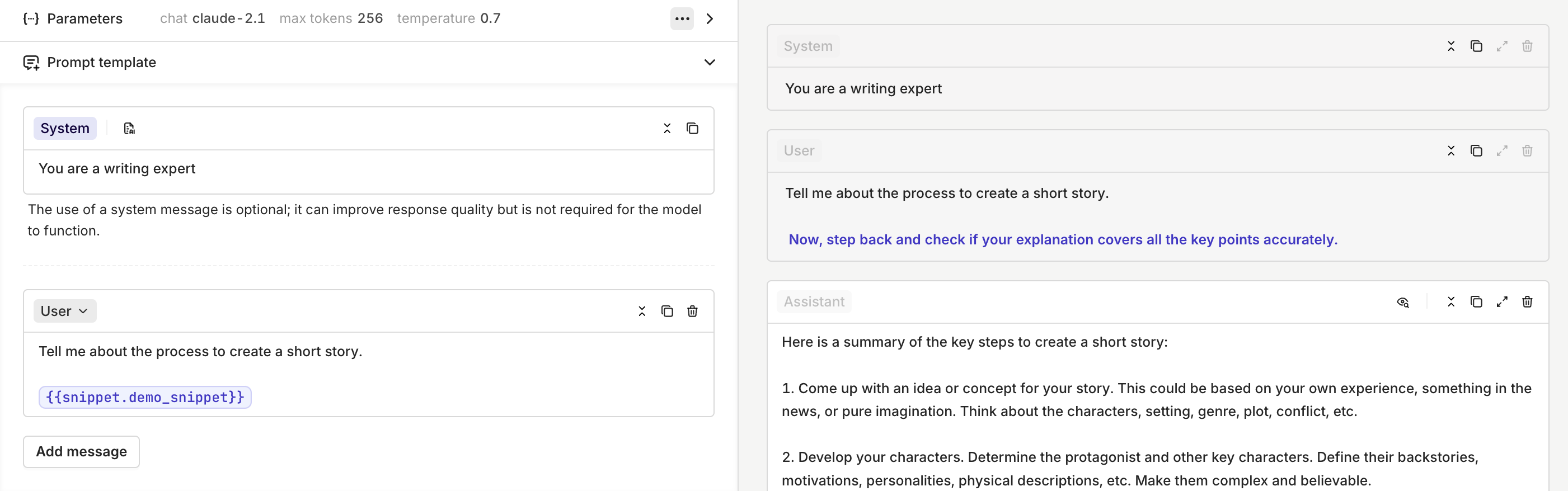Screen dimensions: 1568x491
Task: Copy the Assistant response
Action: pyautogui.click(x=1476, y=302)
